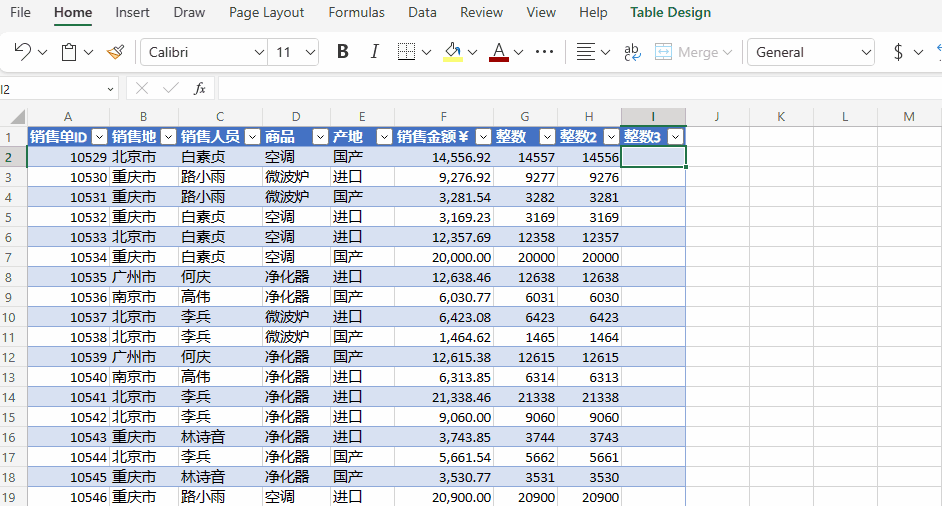The height and width of the screenshot is (506, 942).
Task: Apply the yellow fill color
Action: point(453,52)
